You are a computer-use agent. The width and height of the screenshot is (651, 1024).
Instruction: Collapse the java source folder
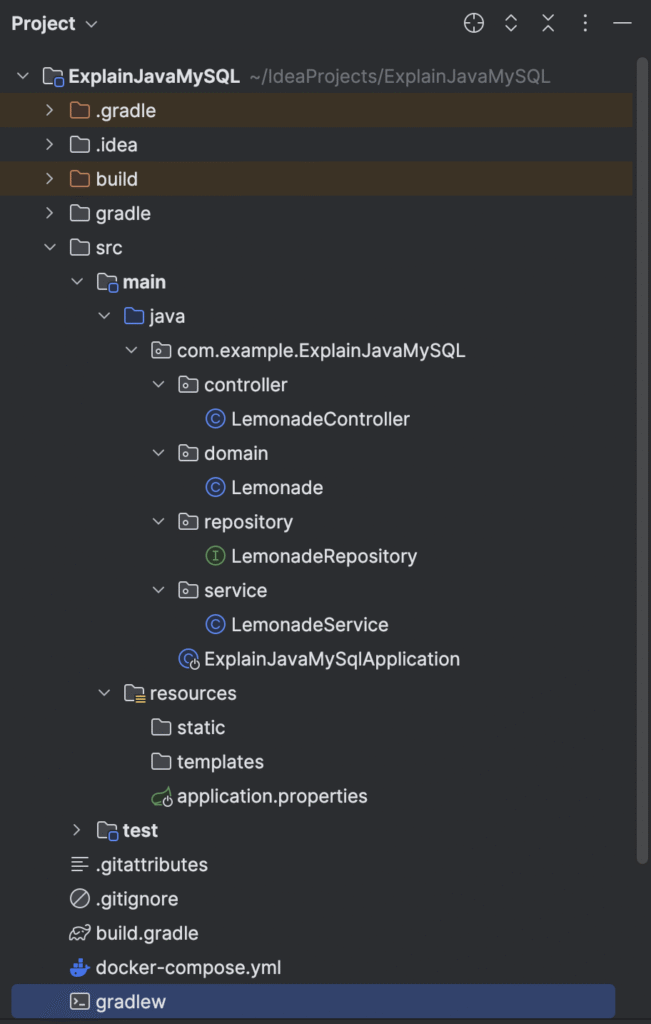click(x=104, y=316)
